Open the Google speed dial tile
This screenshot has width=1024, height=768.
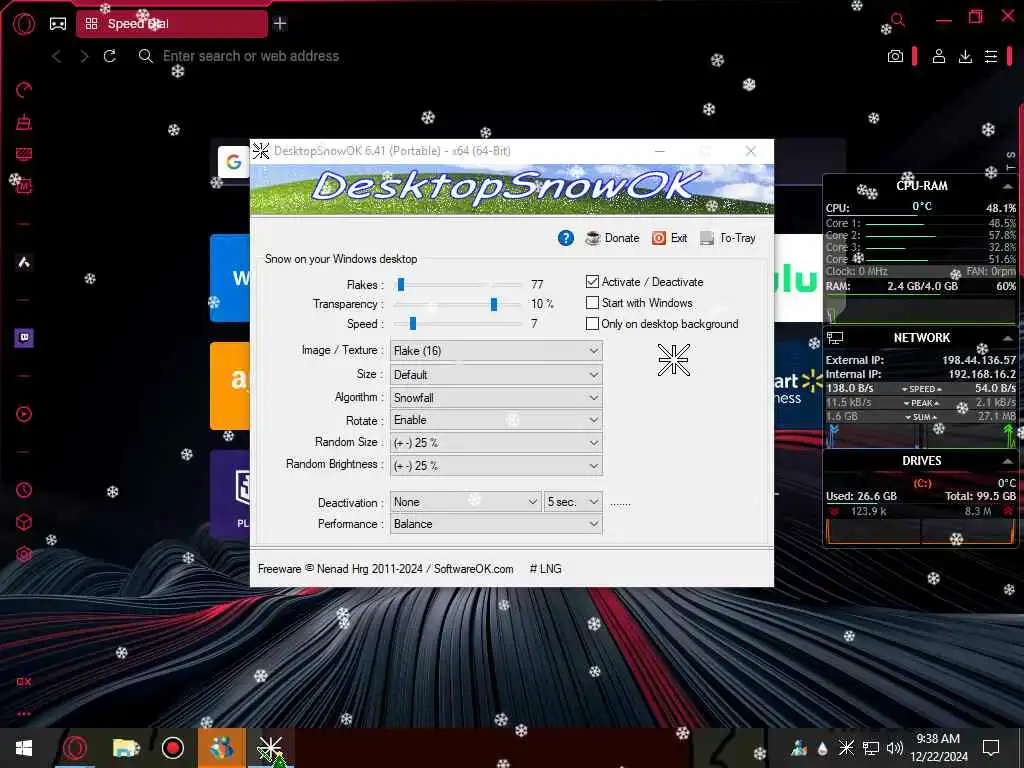point(234,161)
